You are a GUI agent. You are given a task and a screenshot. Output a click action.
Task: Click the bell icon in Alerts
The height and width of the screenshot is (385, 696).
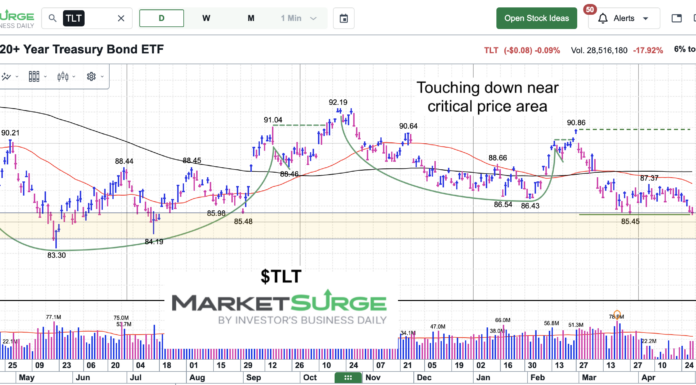click(602, 19)
